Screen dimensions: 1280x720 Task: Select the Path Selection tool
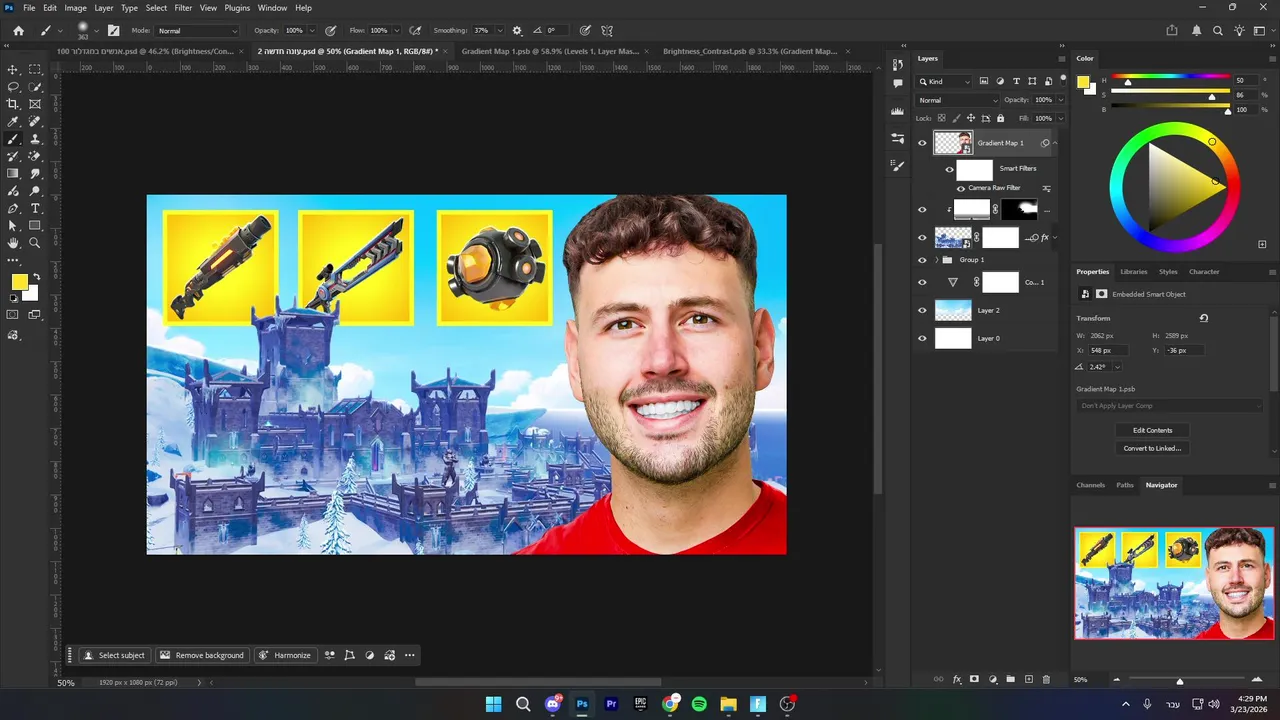pyautogui.click(x=13, y=226)
